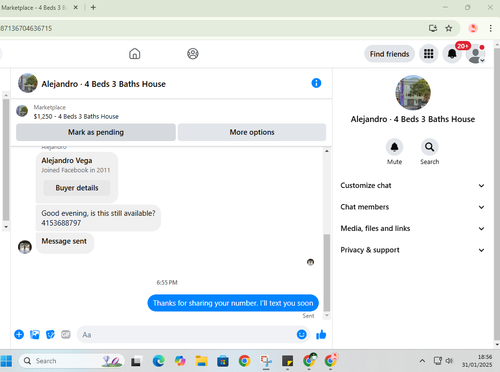Click the large listing photo in right panel
The width and height of the screenshot is (500, 372).
[x=413, y=93]
